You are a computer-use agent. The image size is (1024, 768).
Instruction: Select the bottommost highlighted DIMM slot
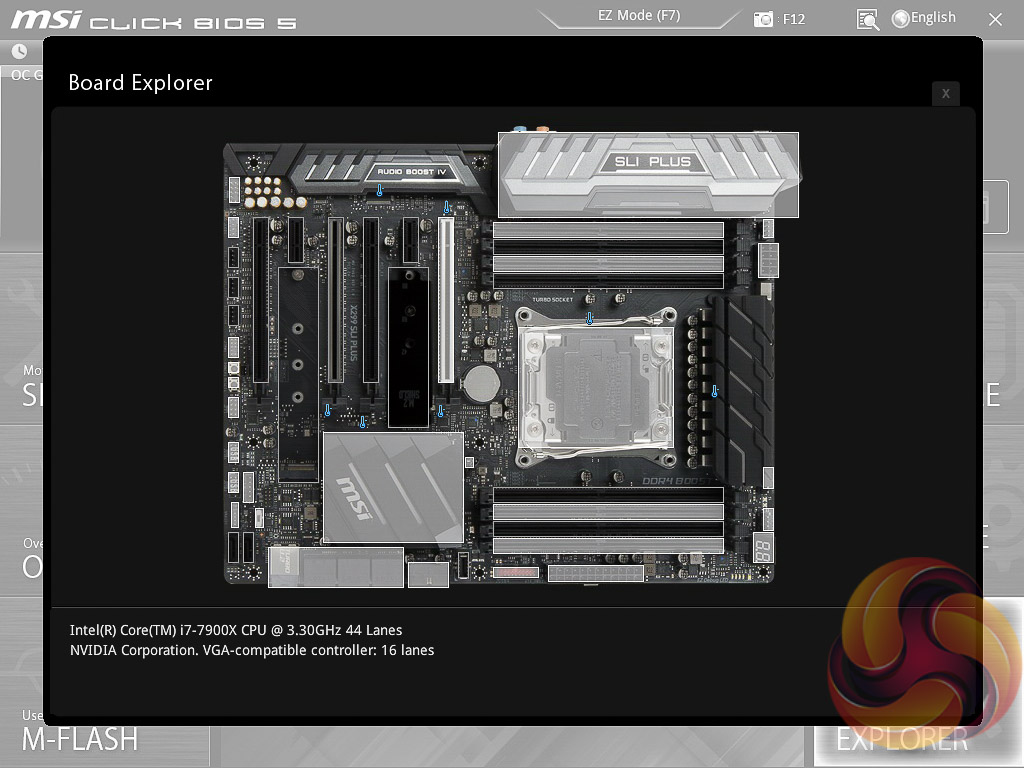coord(608,545)
